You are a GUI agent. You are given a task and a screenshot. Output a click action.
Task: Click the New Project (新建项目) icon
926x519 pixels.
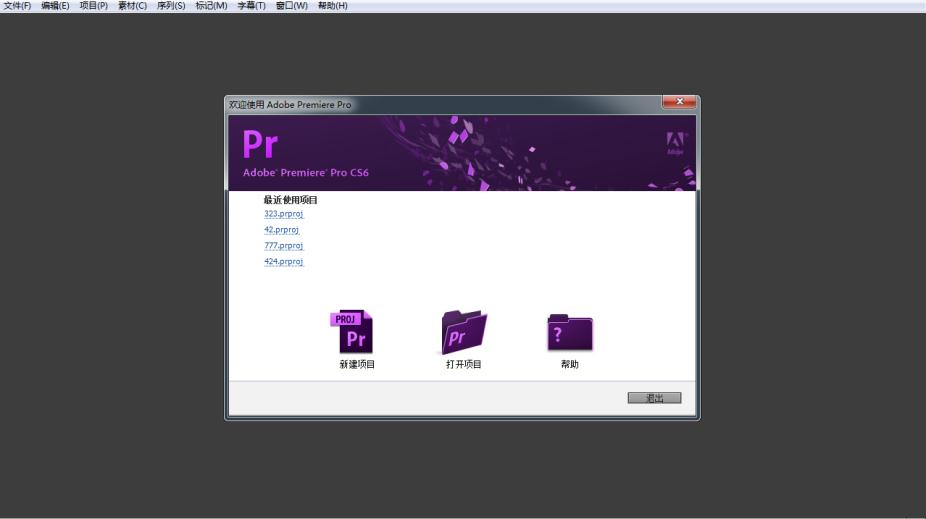(x=352, y=331)
